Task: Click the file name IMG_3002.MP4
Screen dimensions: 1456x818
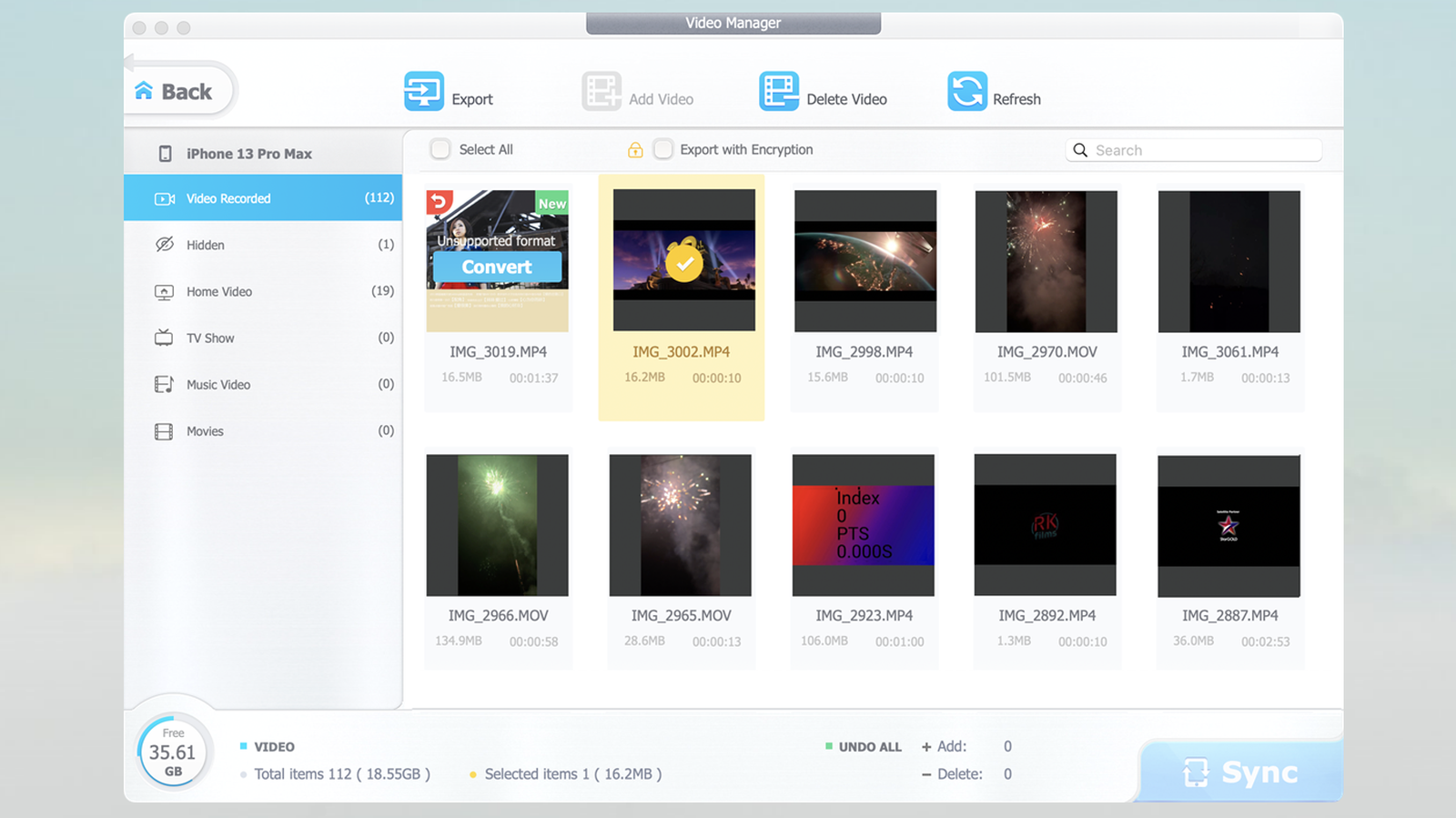Action: click(682, 352)
